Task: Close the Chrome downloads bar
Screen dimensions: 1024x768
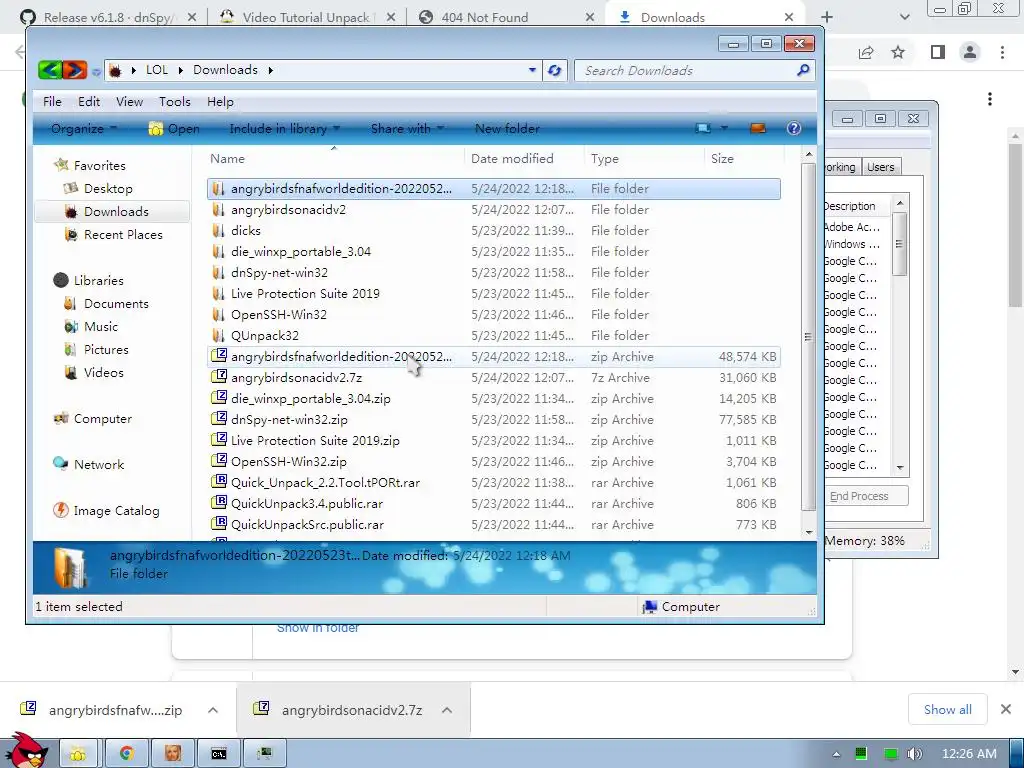Action: (1006, 709)
